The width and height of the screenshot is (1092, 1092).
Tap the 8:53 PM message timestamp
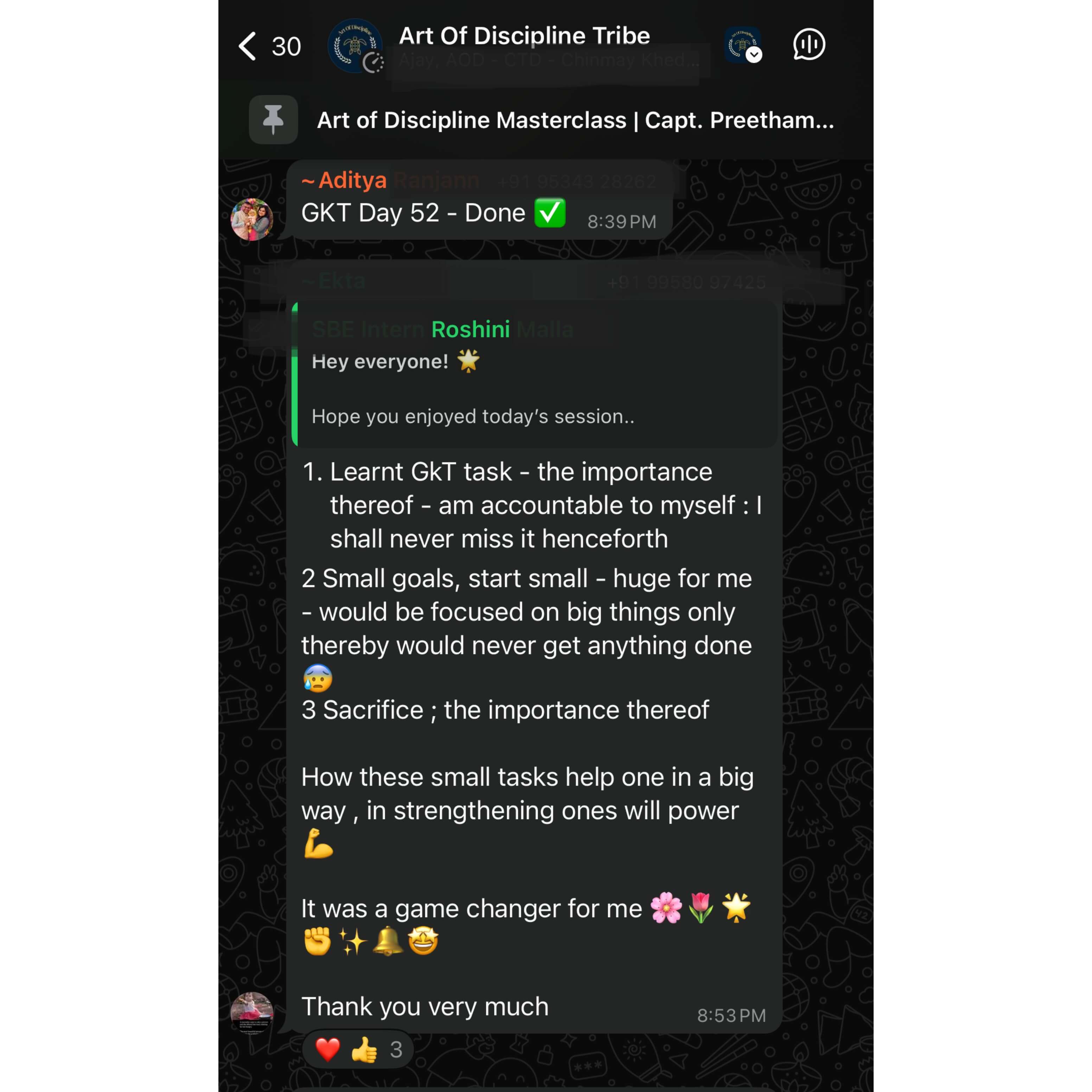pos(732,1016)
